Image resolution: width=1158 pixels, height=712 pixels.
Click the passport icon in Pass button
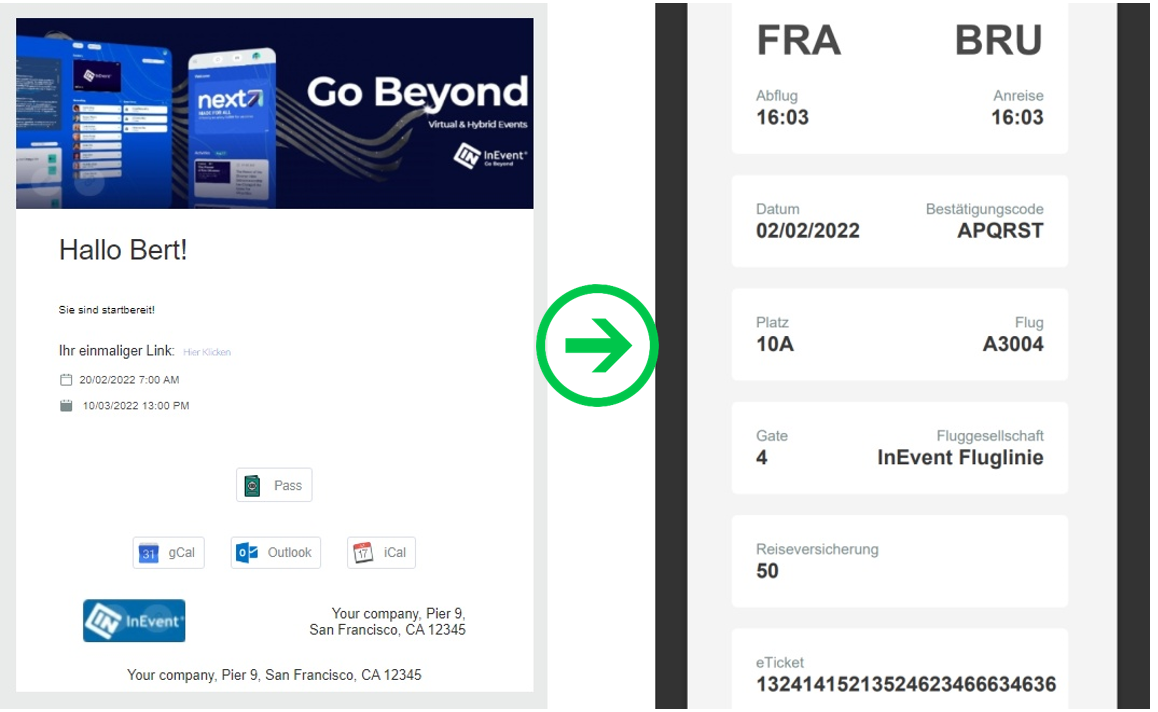pyautogui.click(x=253, y=485)
